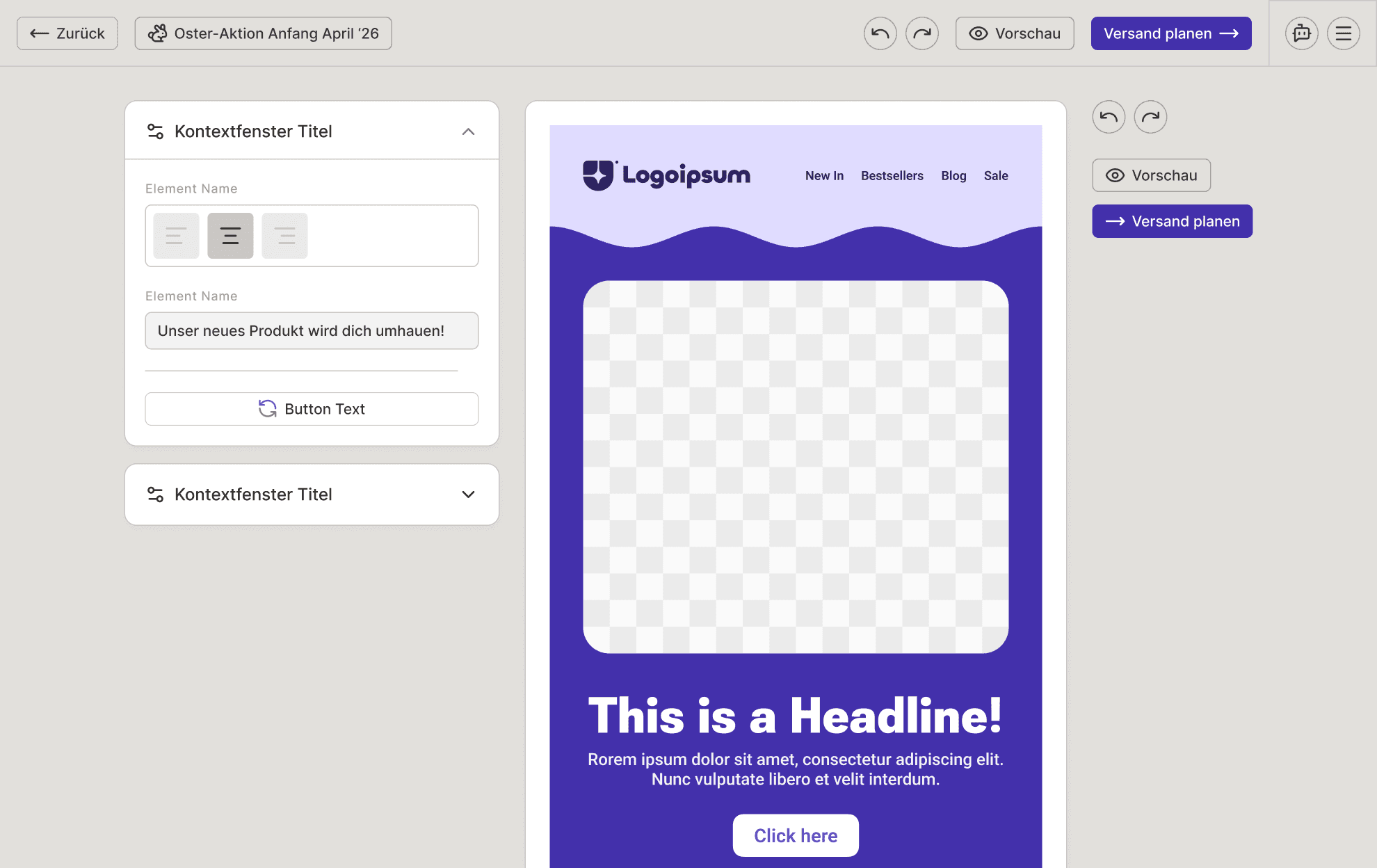
Task: Open the hamburger menu icon
Action: [x=1343, y=33]
